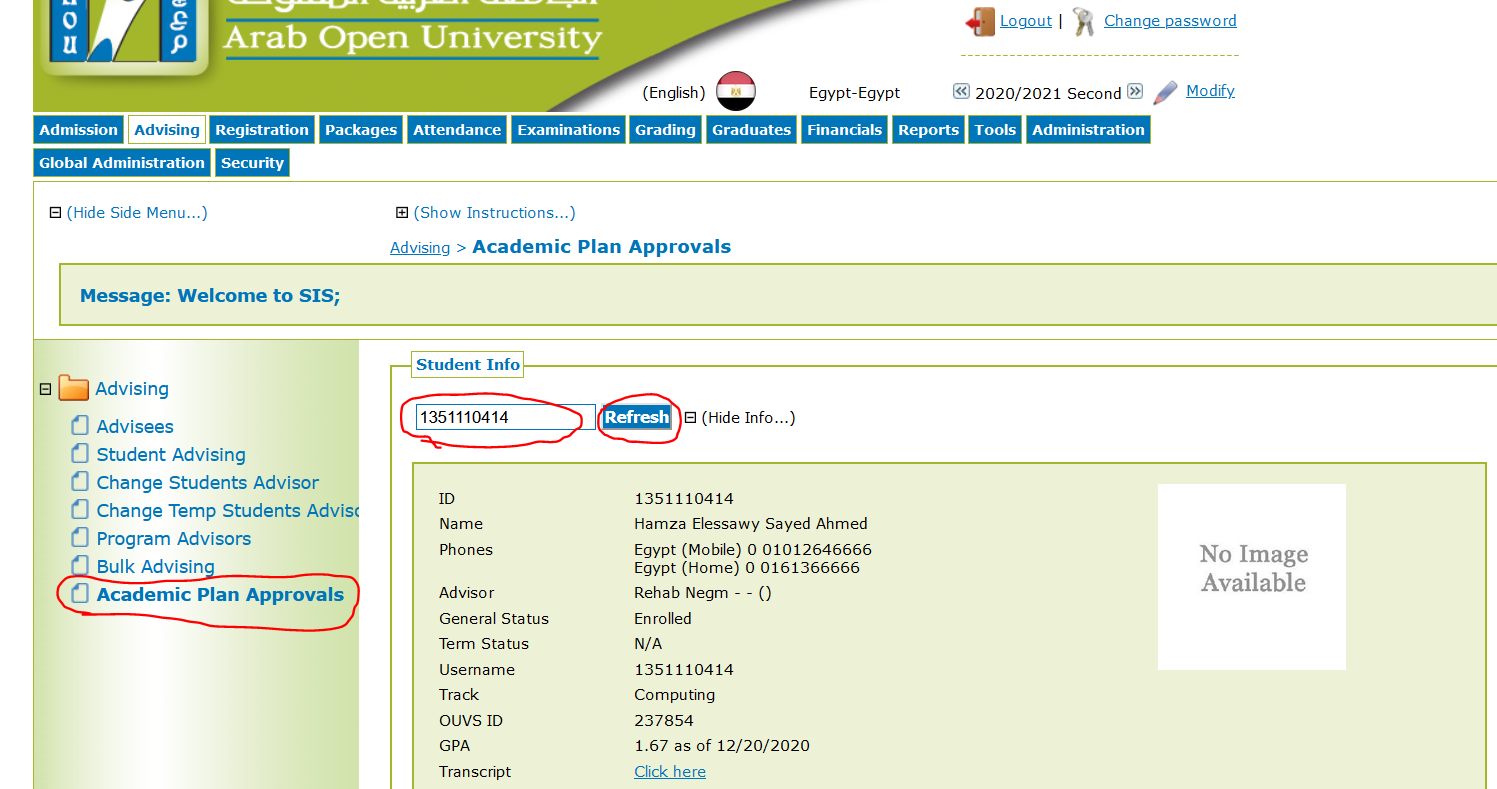Click the (English) language label
The width and height of the screenshot is (1497, 789).
pos(674,93)
